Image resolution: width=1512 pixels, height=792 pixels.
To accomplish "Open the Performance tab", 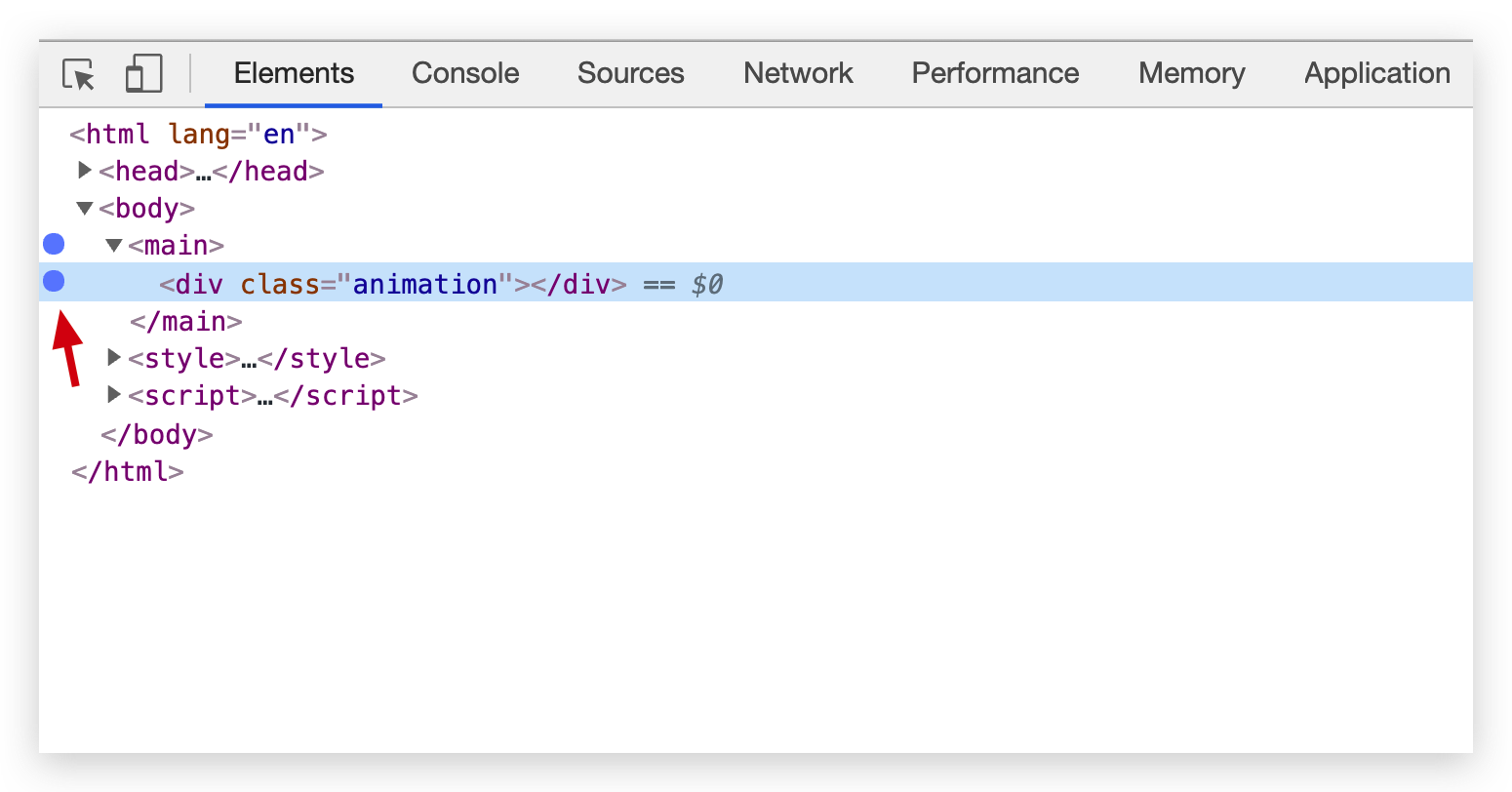I will [995, 74].
